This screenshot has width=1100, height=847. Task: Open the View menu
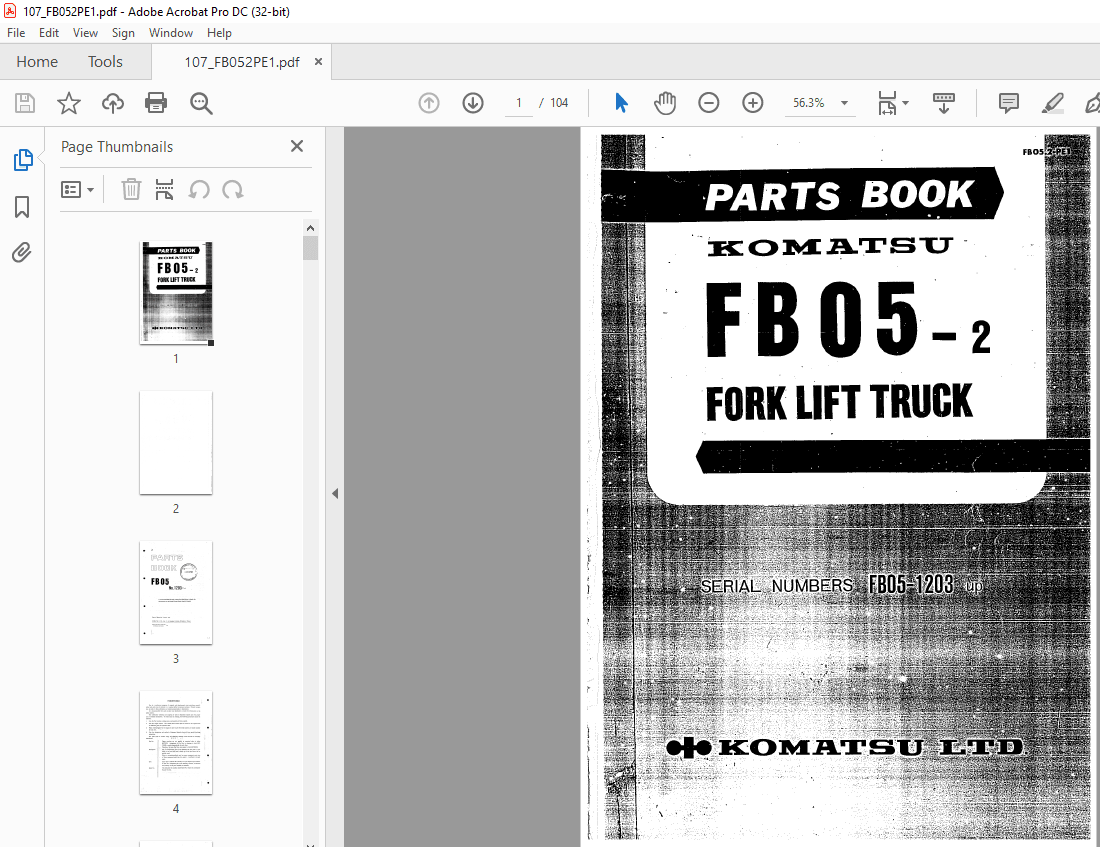click(85, 32)
